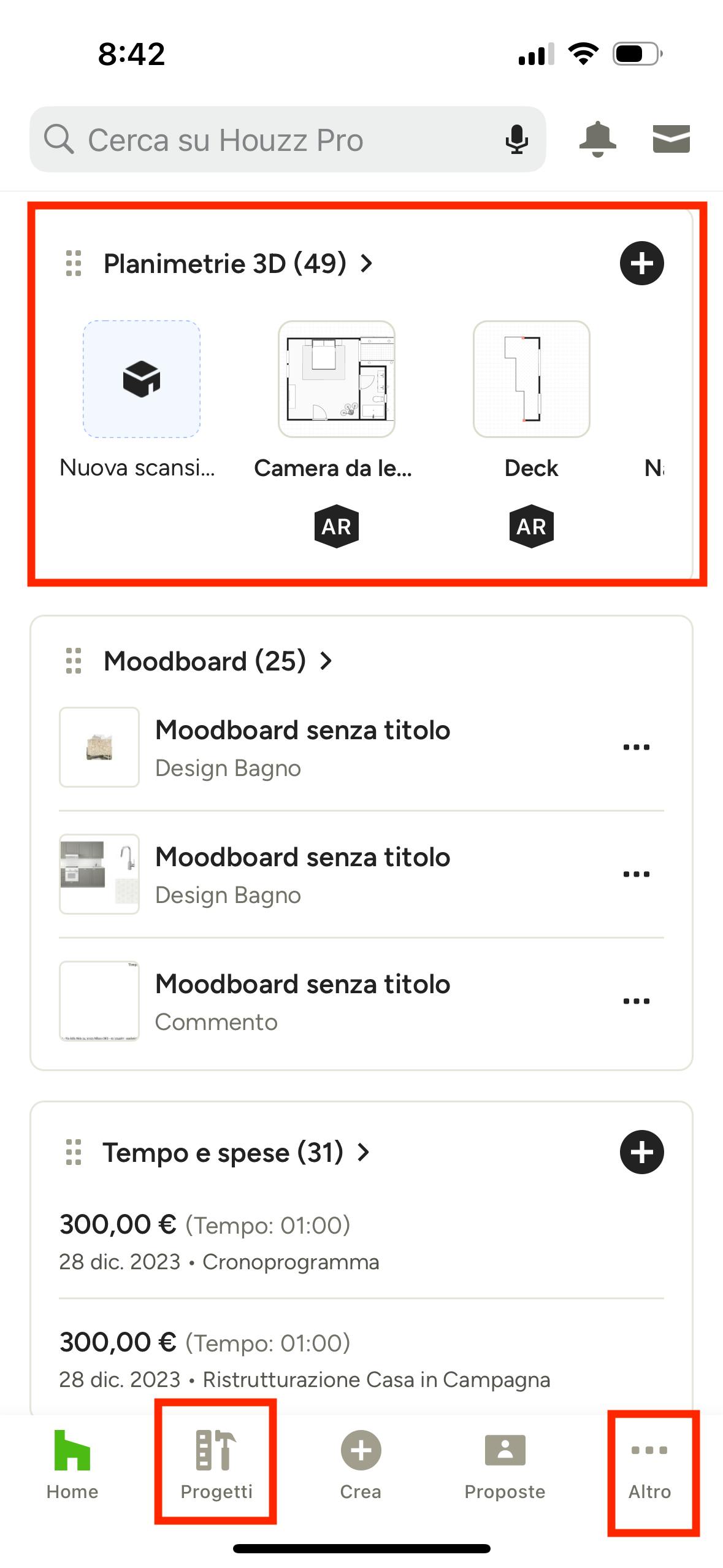
Task: Start Nuova scansione cube tile
Action: 142,379
